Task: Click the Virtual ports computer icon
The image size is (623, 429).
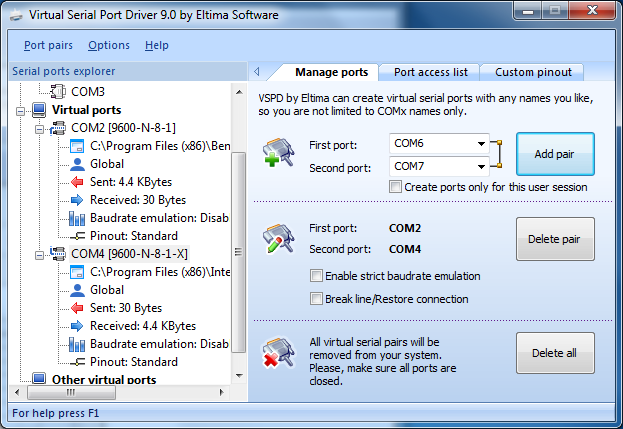Action: 39,110
